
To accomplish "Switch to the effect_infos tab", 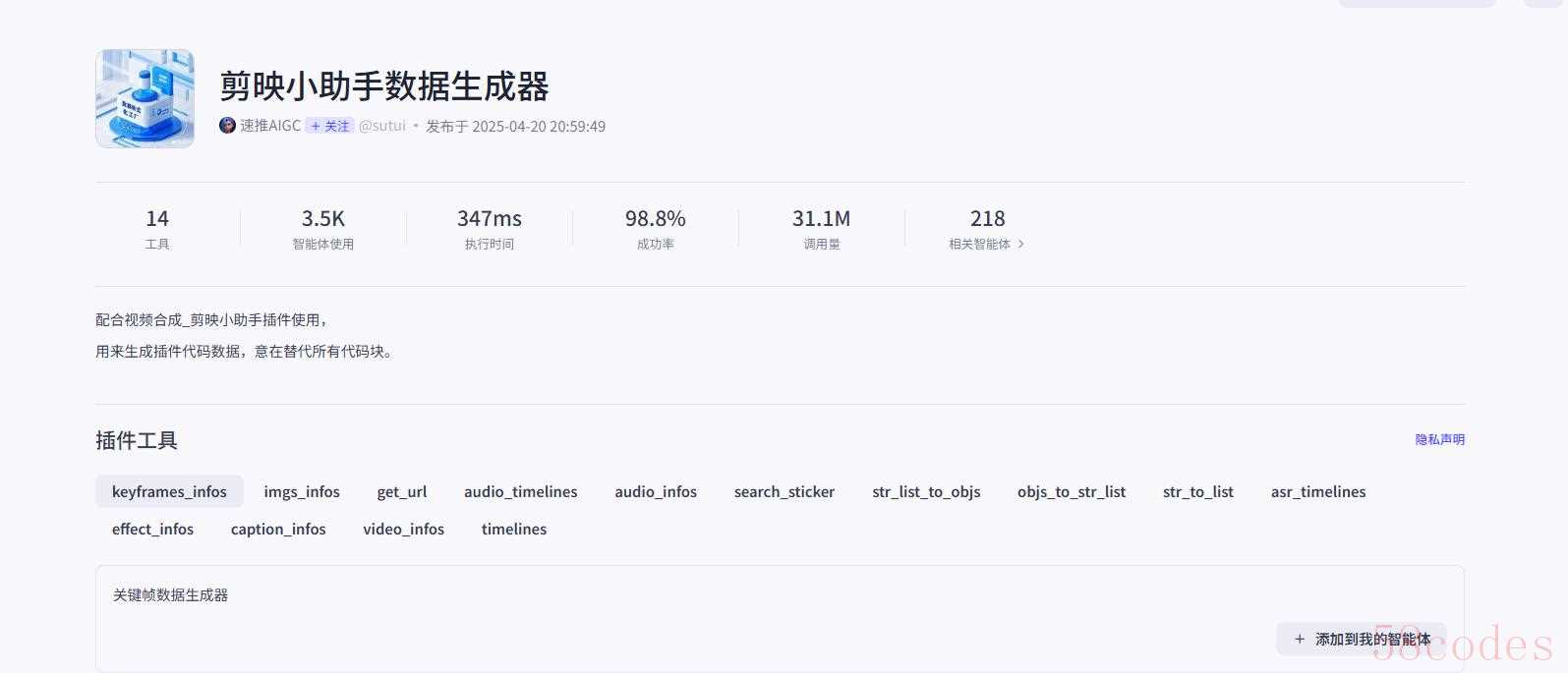I will [152, 530].
